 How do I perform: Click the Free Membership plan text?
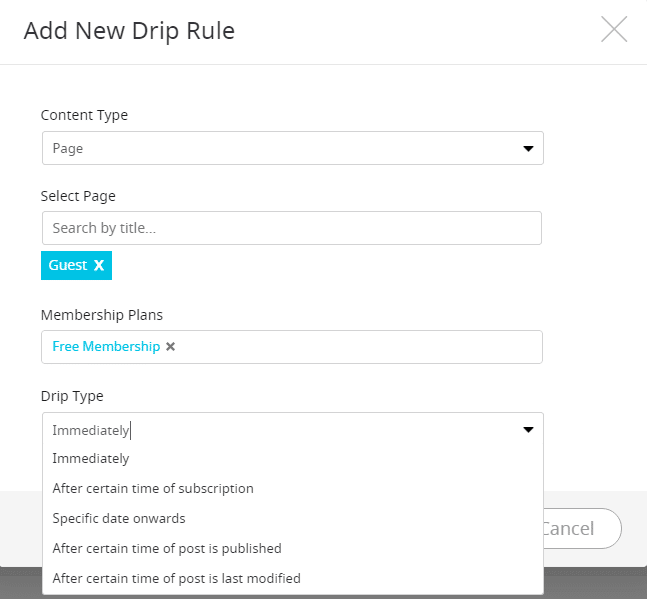coord(106,347)
